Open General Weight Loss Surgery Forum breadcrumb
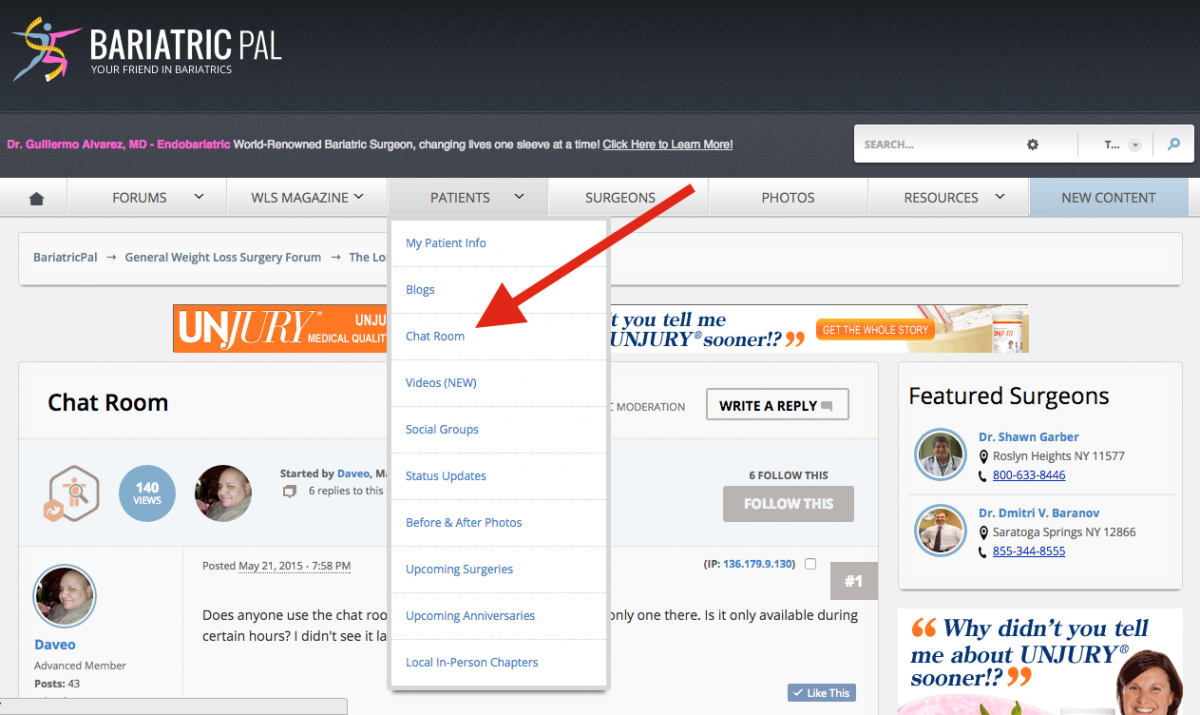This screenshot has width=1200, height=715. point(223,257)
